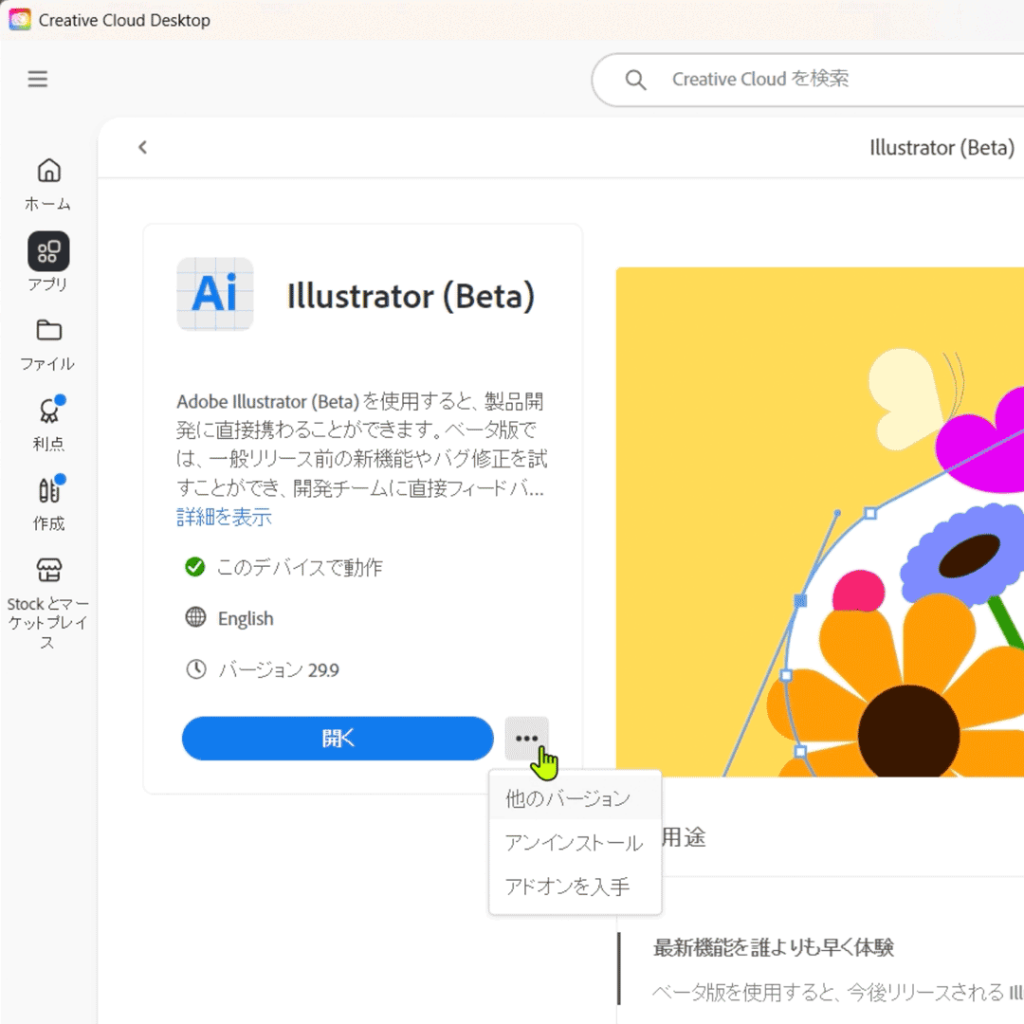Click the バージョン 29.9 text
The height and width of the screenshot is (1024, 1024).
coord(279,670)
